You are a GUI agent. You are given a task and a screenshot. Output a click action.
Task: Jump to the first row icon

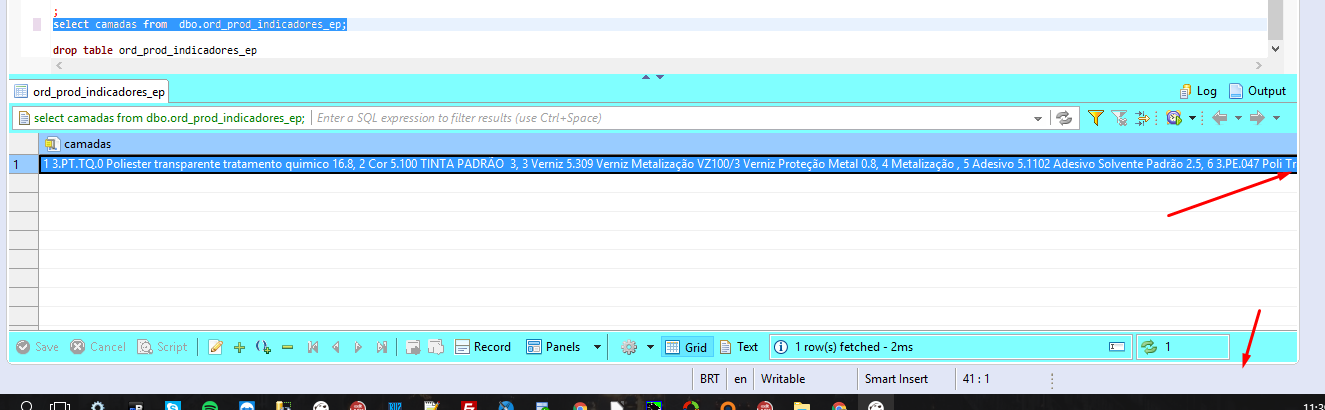tap(313, 347)
